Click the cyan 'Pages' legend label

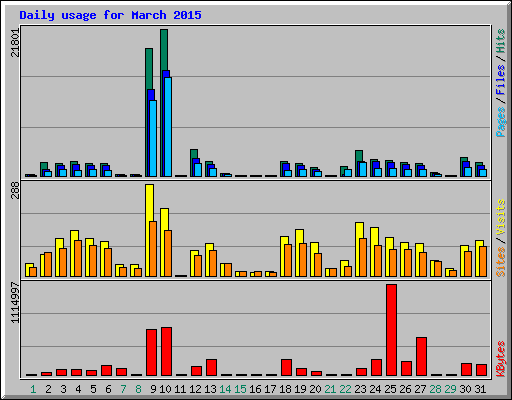(501, 122)
